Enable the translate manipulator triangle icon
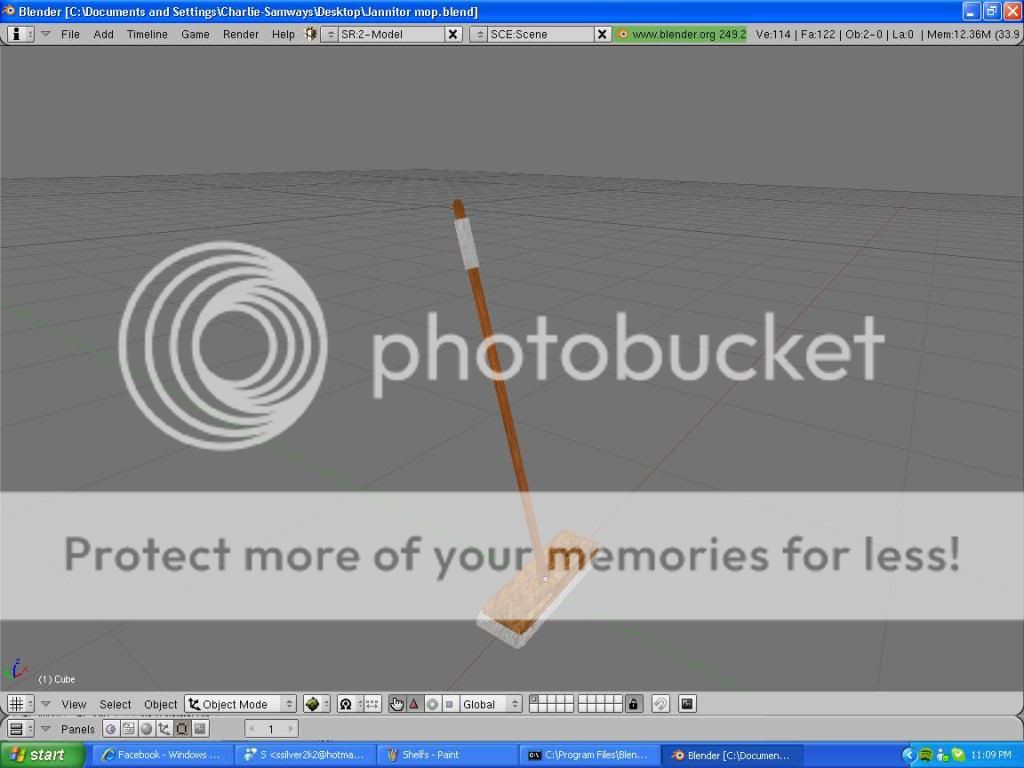Viewport: 1024px width, 768px height. [x=414, y=704]
